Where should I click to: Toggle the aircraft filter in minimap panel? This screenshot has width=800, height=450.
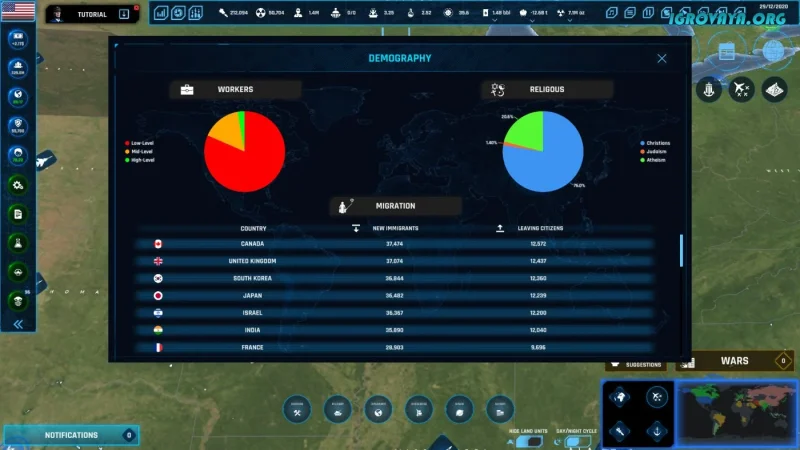[x=655, y=397]
